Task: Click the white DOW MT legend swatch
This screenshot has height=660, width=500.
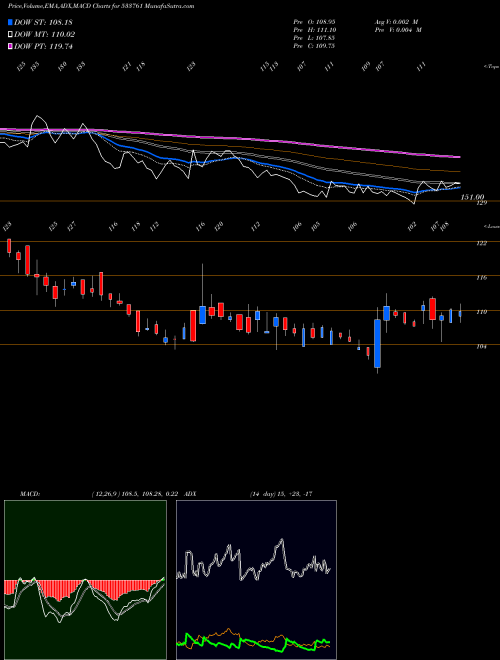Action: pyautogui.click(x=10, y=34)
